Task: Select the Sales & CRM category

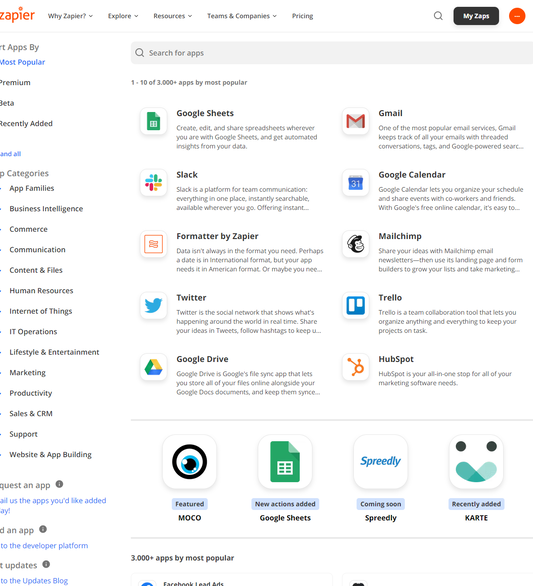Action: point(31,414)
